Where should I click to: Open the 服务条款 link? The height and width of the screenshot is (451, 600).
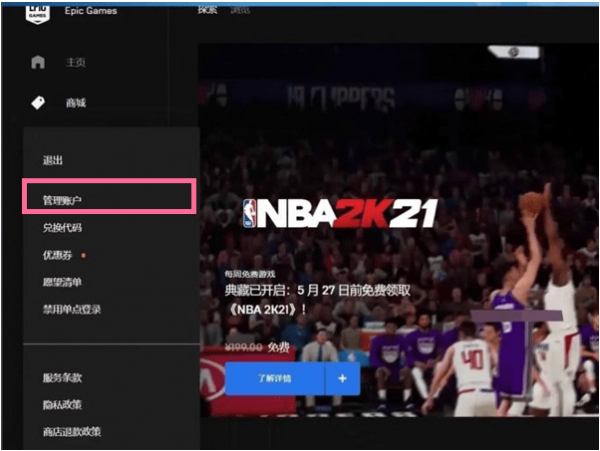pyautogui.click(x=62, y=378)
